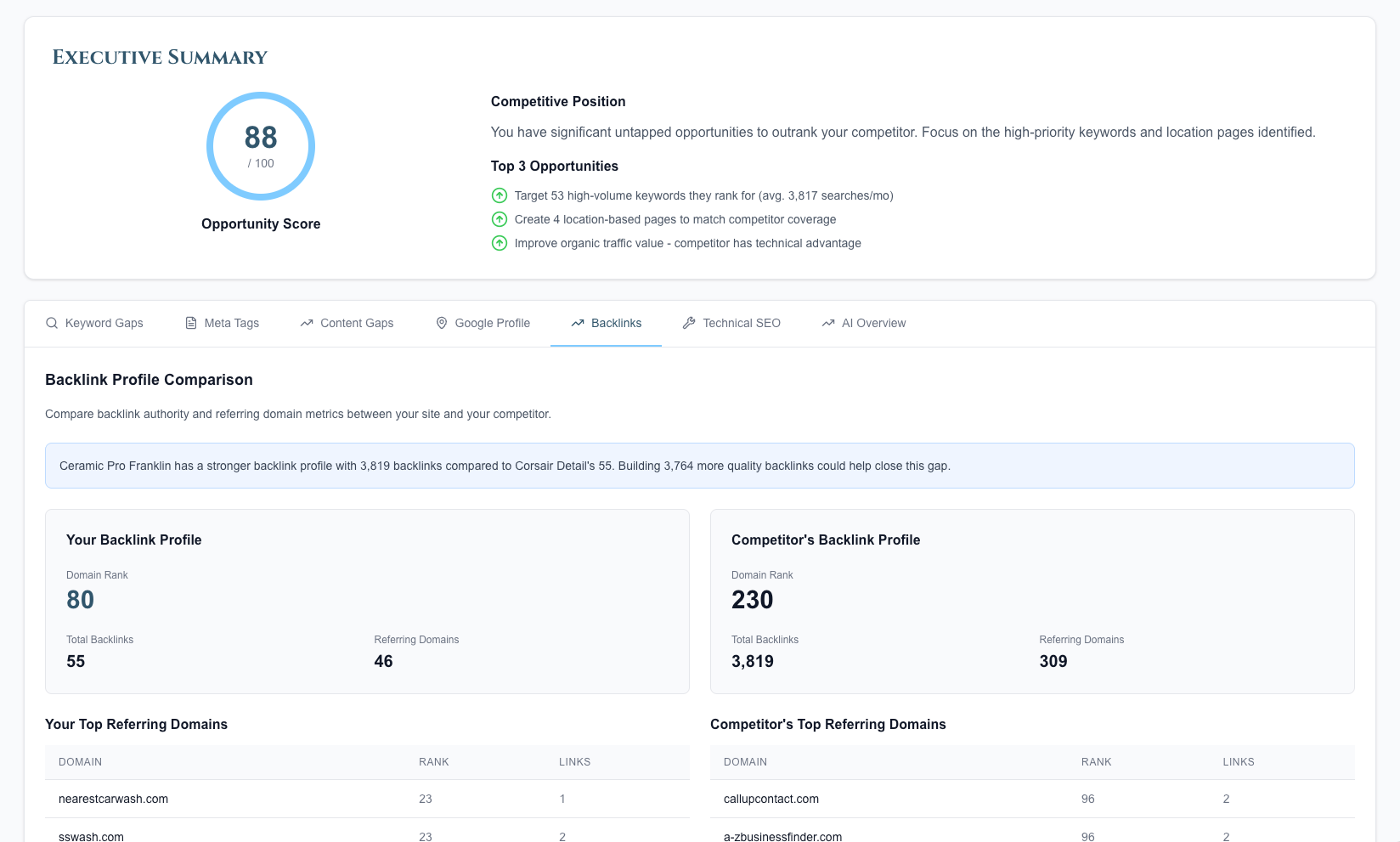
Task: Click the Rank column header in your domains
Action: pos(433,762)
